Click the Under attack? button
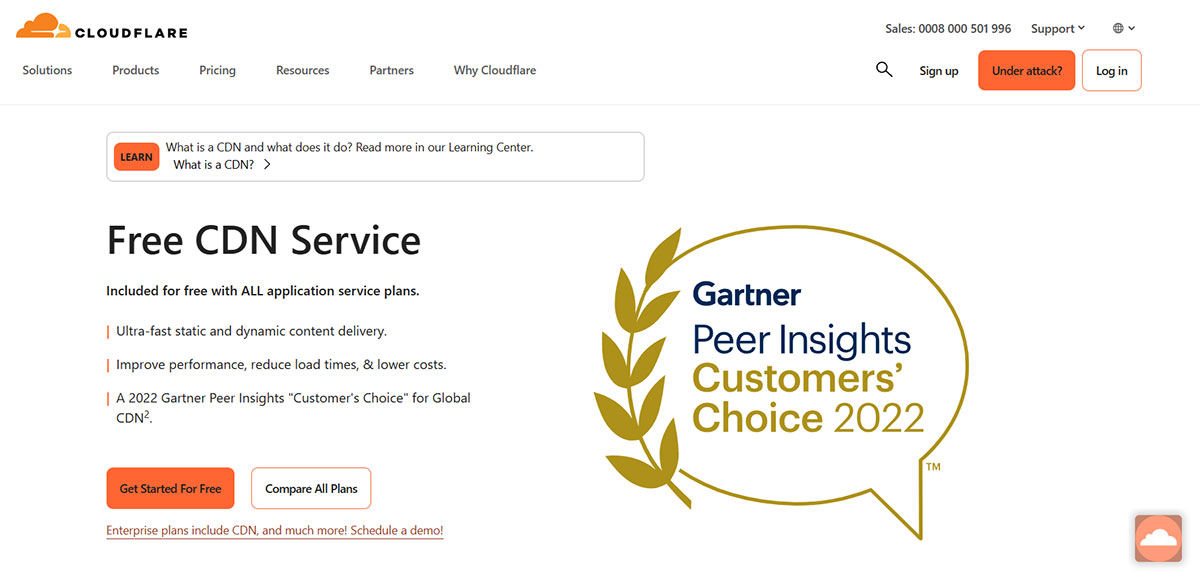 pyautogui.click(x=1027, y=71)
